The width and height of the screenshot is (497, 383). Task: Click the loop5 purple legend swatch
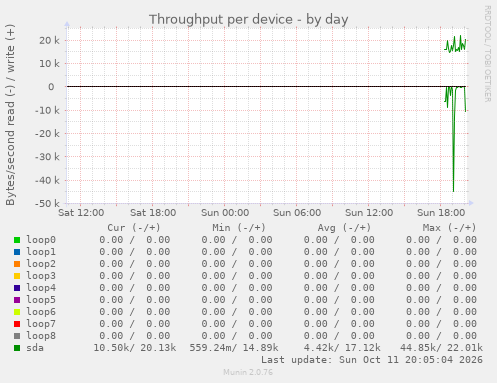point(17,300)
